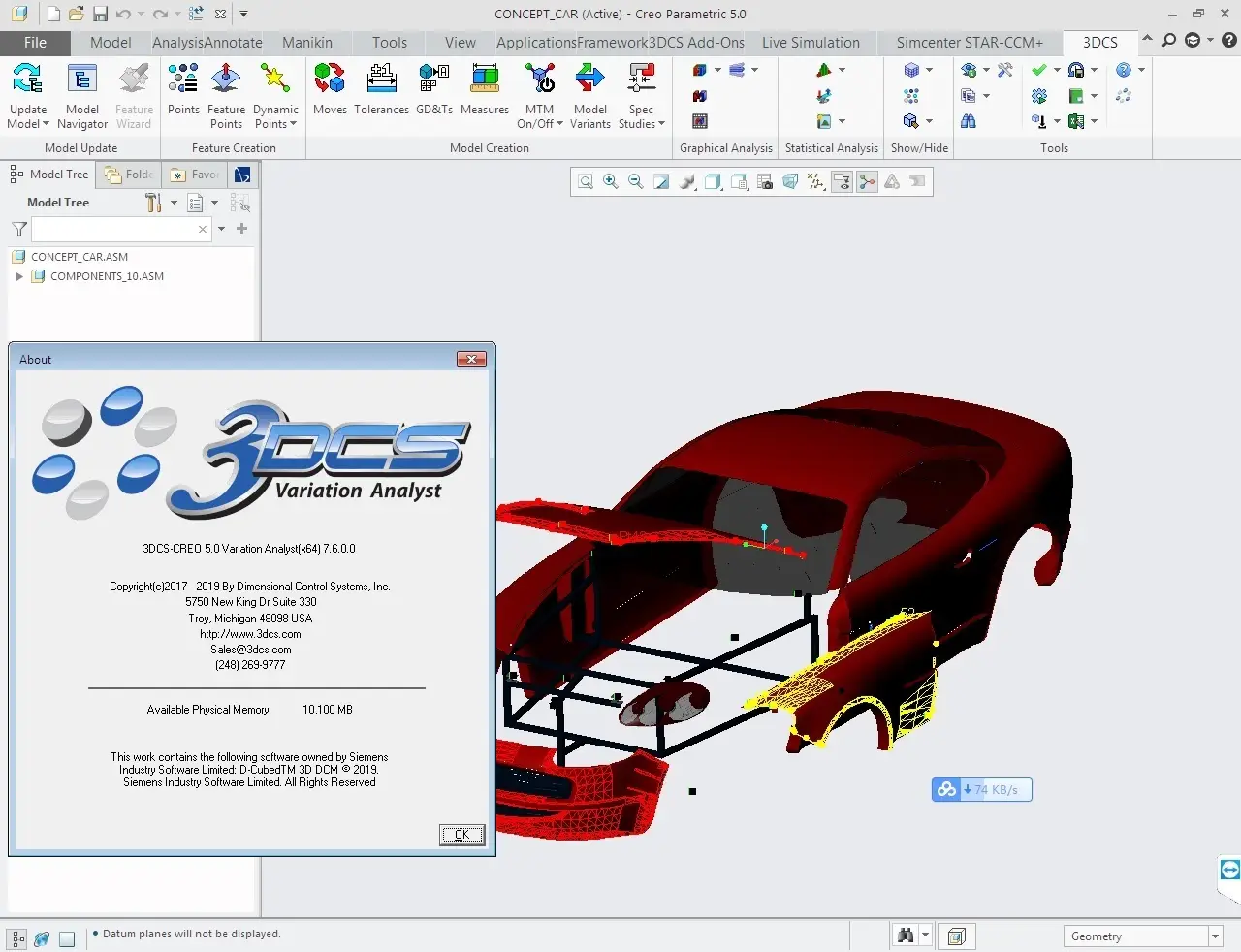1241x952 pixels.
Task: Switch to the Model ribbon tab
Action: click(x=111, y=43)
